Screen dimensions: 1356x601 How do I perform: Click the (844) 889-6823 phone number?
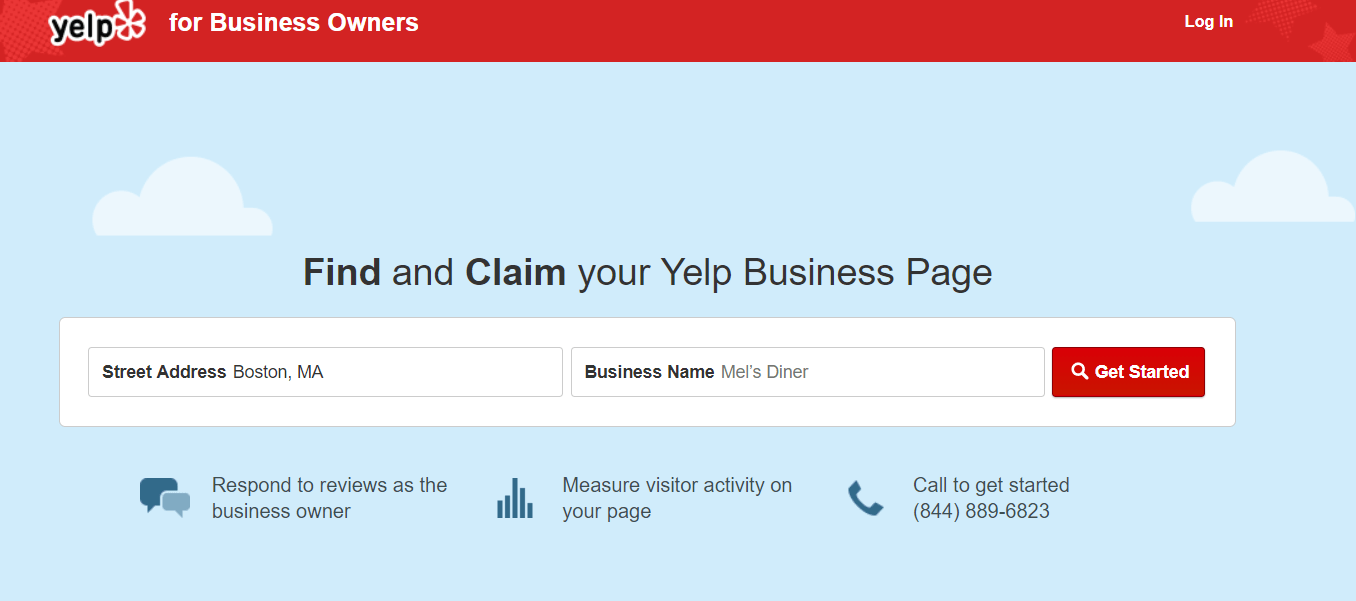981,512
